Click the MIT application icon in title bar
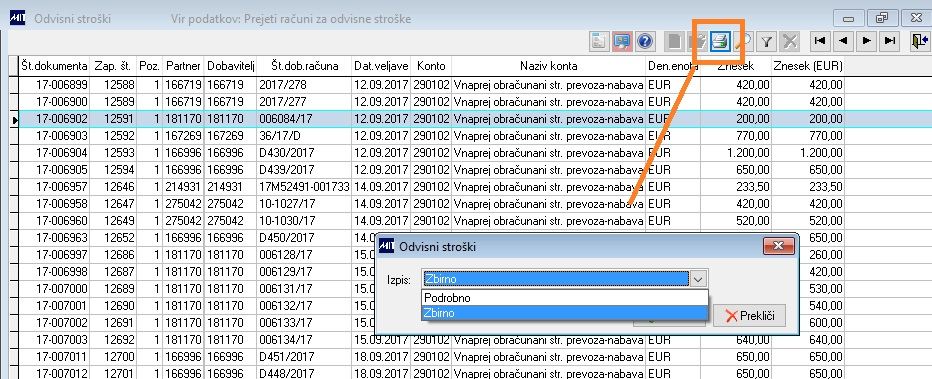Image resolution: width=932 pixels, height=379 pixels. (x=18, y=18)
